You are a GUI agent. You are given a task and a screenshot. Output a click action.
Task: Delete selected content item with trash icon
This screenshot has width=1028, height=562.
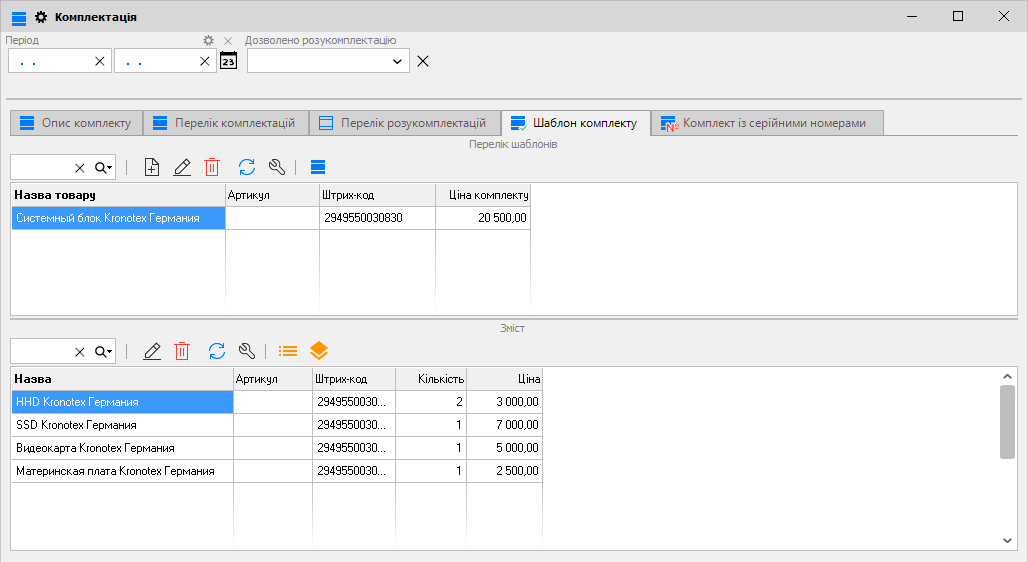click(x=182, y=351)
